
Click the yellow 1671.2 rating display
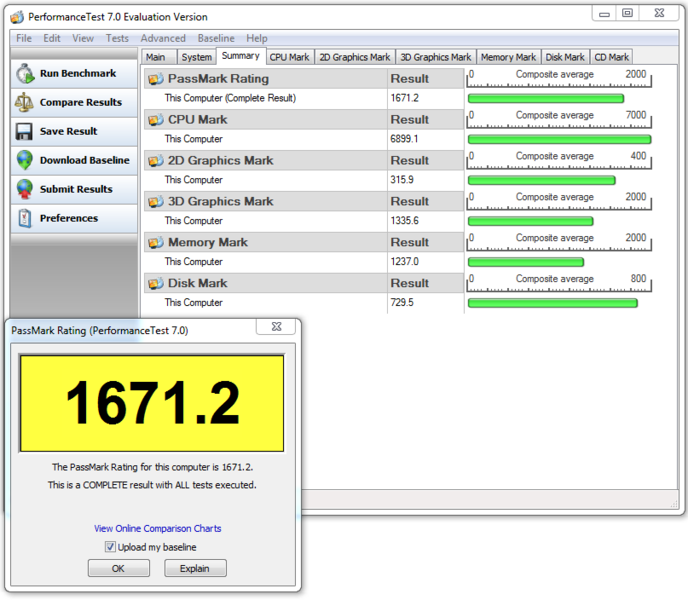coord(152,403)
